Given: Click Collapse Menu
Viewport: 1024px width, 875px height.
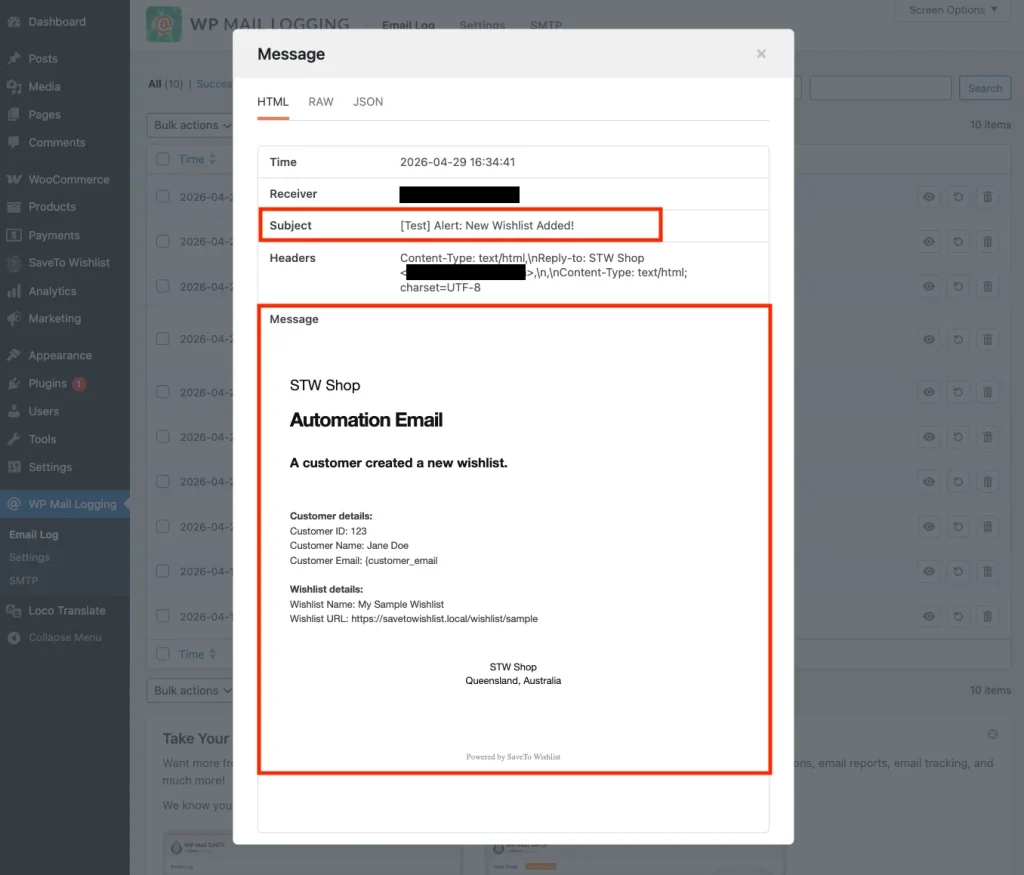Looking at the screenshot, I should 64,637.
